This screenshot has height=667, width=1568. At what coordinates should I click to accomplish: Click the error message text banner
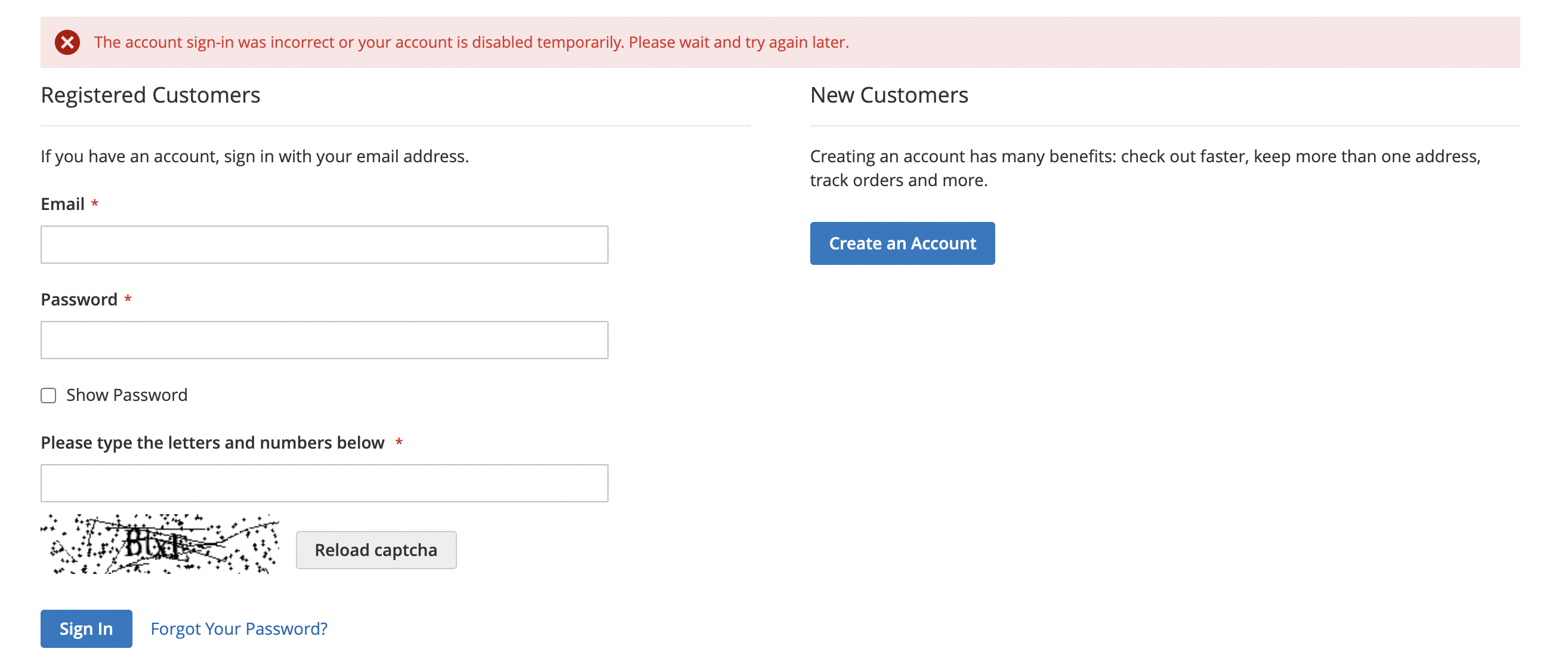click(473, 42)
